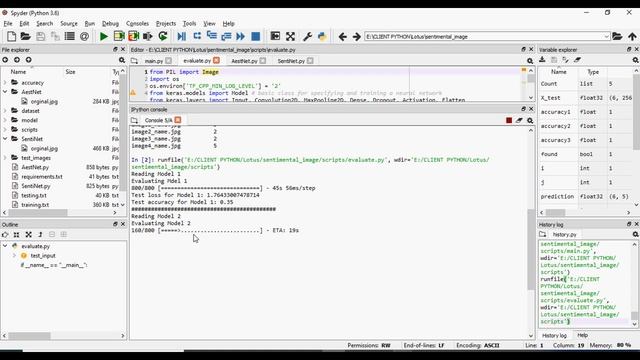Go to cursor position icon in Outline
Screen dimensions: 640x360
(5, 234)
